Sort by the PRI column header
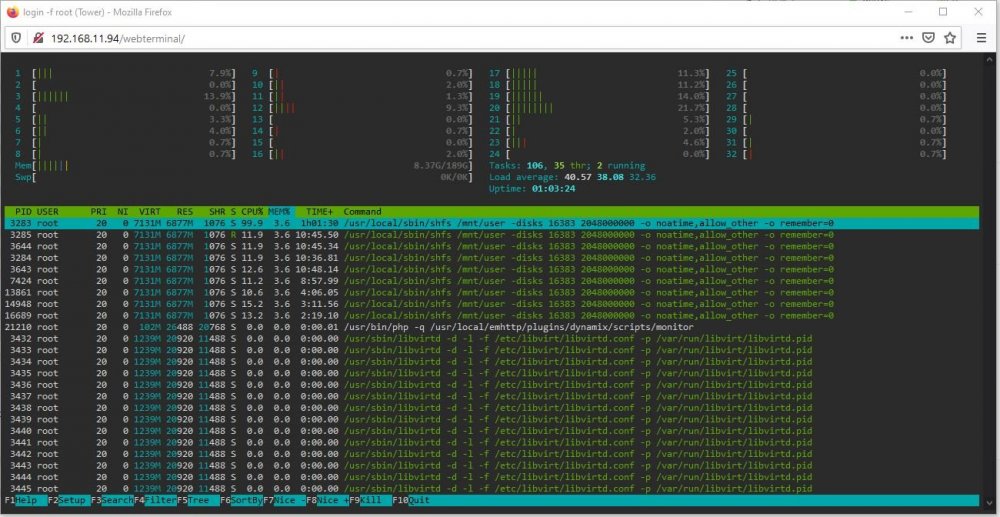The height and width of the screenshot is (517, 1000). (99, 212)
